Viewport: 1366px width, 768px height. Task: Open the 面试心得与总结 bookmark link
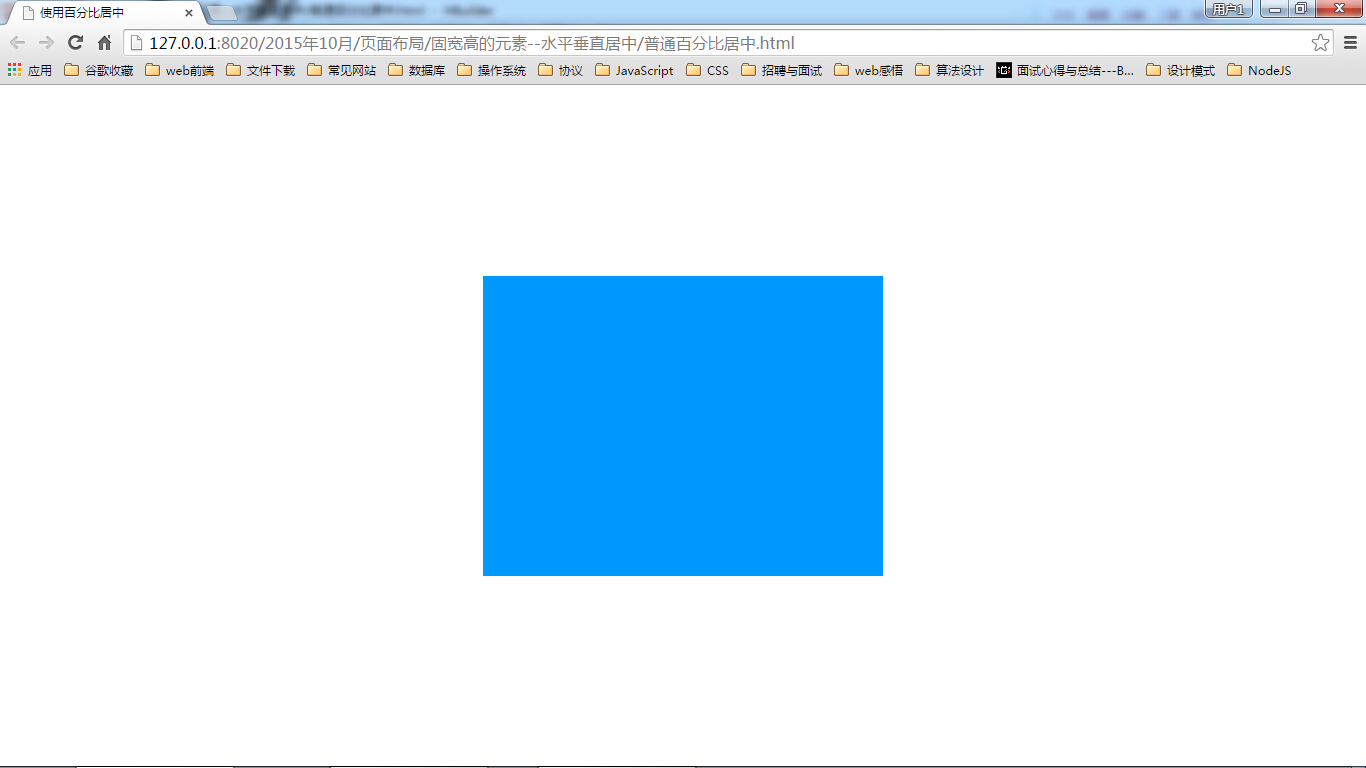click(1065, 71)
